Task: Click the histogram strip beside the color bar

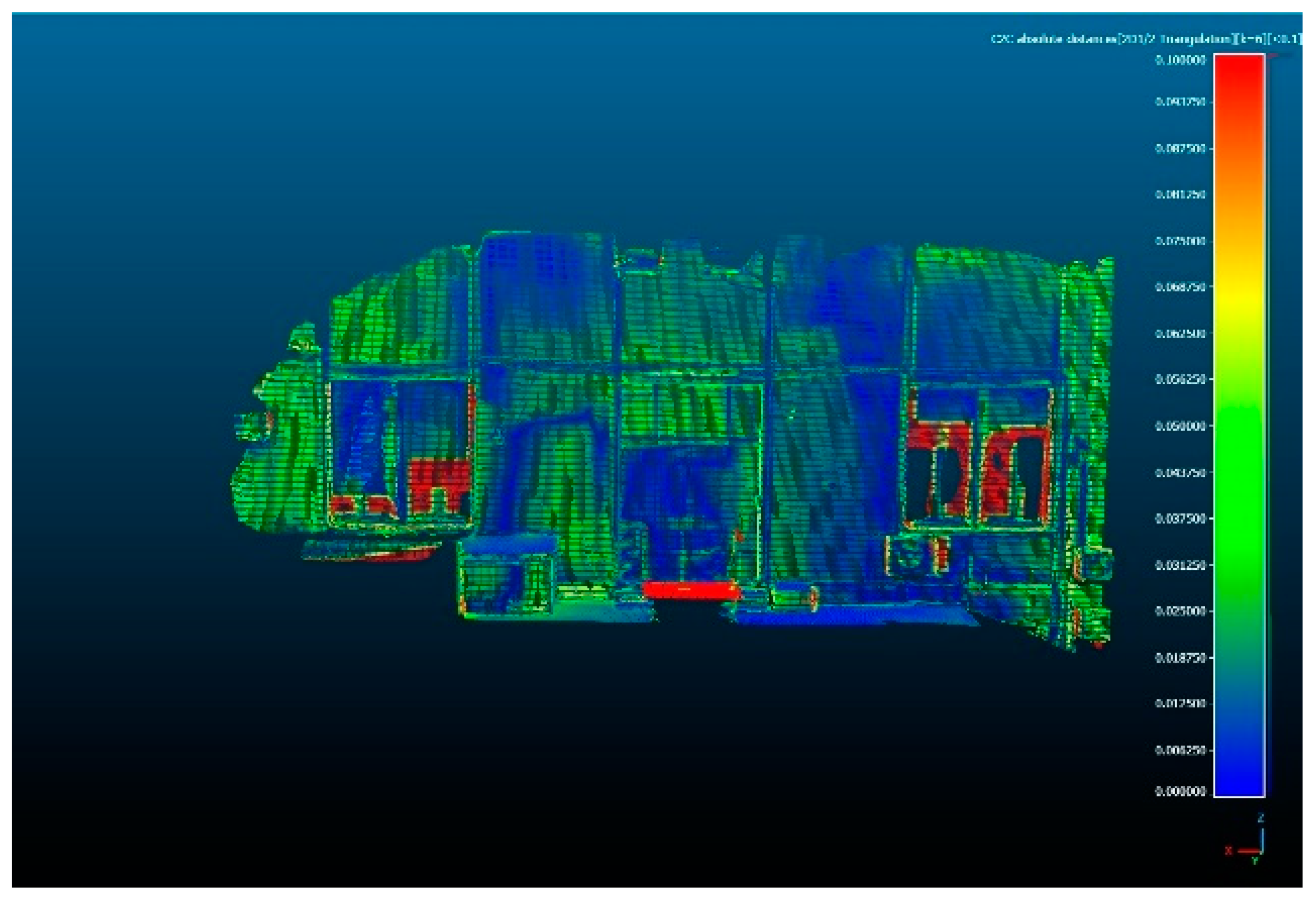Action: pos(1268,424)
